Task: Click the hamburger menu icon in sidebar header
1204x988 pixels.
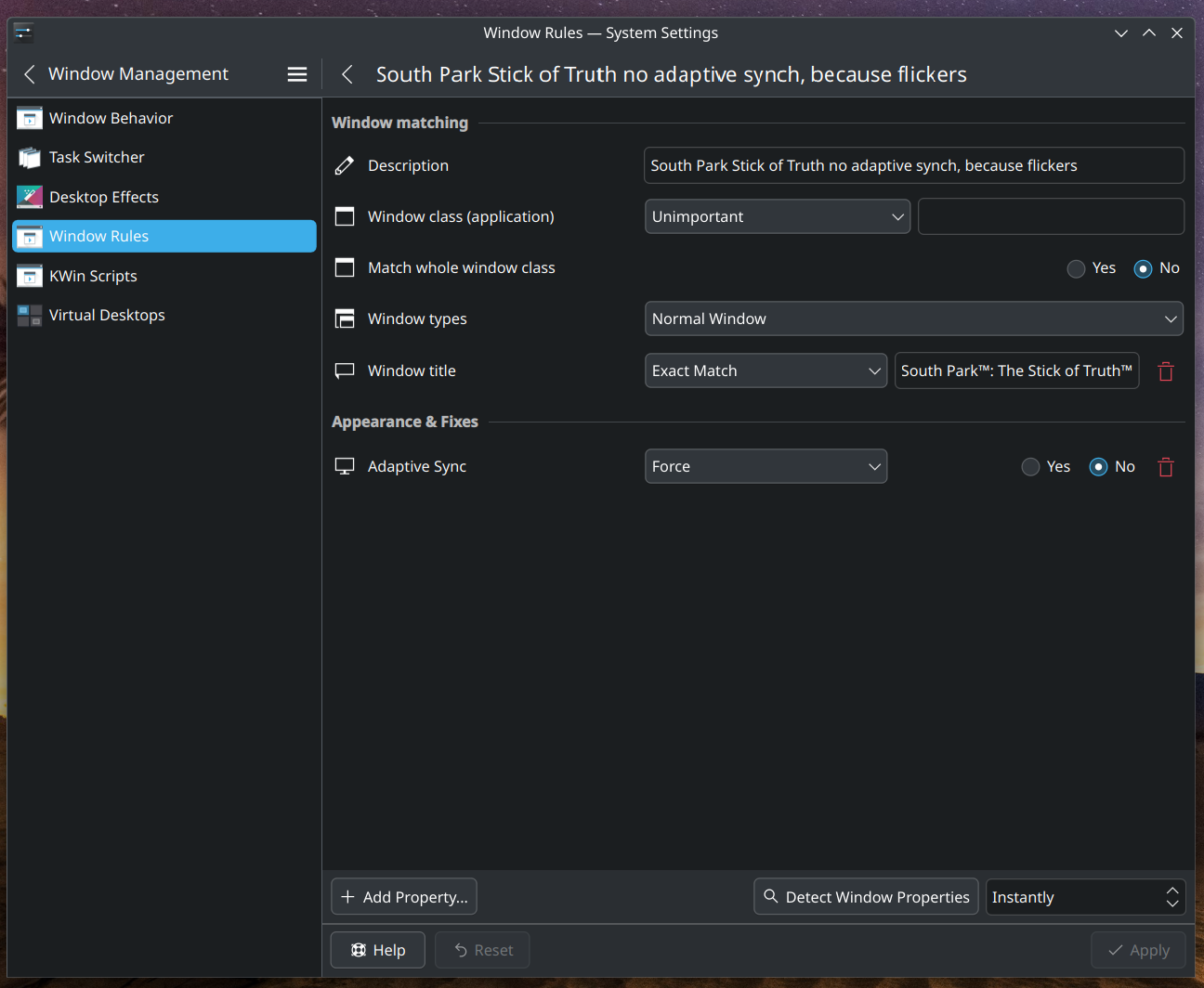Action: coord(297,74)
